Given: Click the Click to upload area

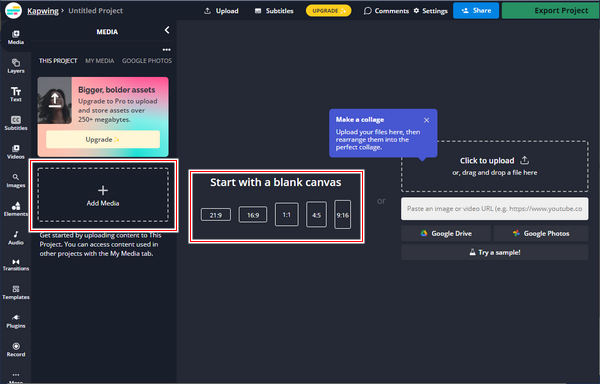Looking at the screenshot, I should (x=494, y=166).
